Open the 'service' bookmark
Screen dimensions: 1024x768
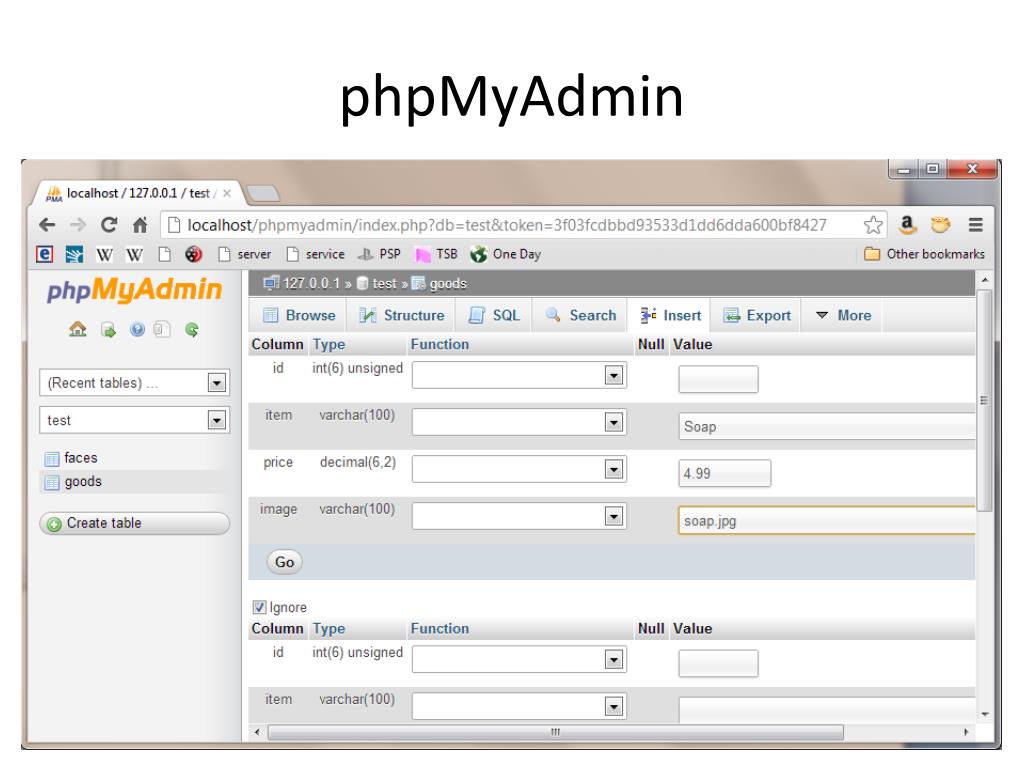(x=315, y=254)
